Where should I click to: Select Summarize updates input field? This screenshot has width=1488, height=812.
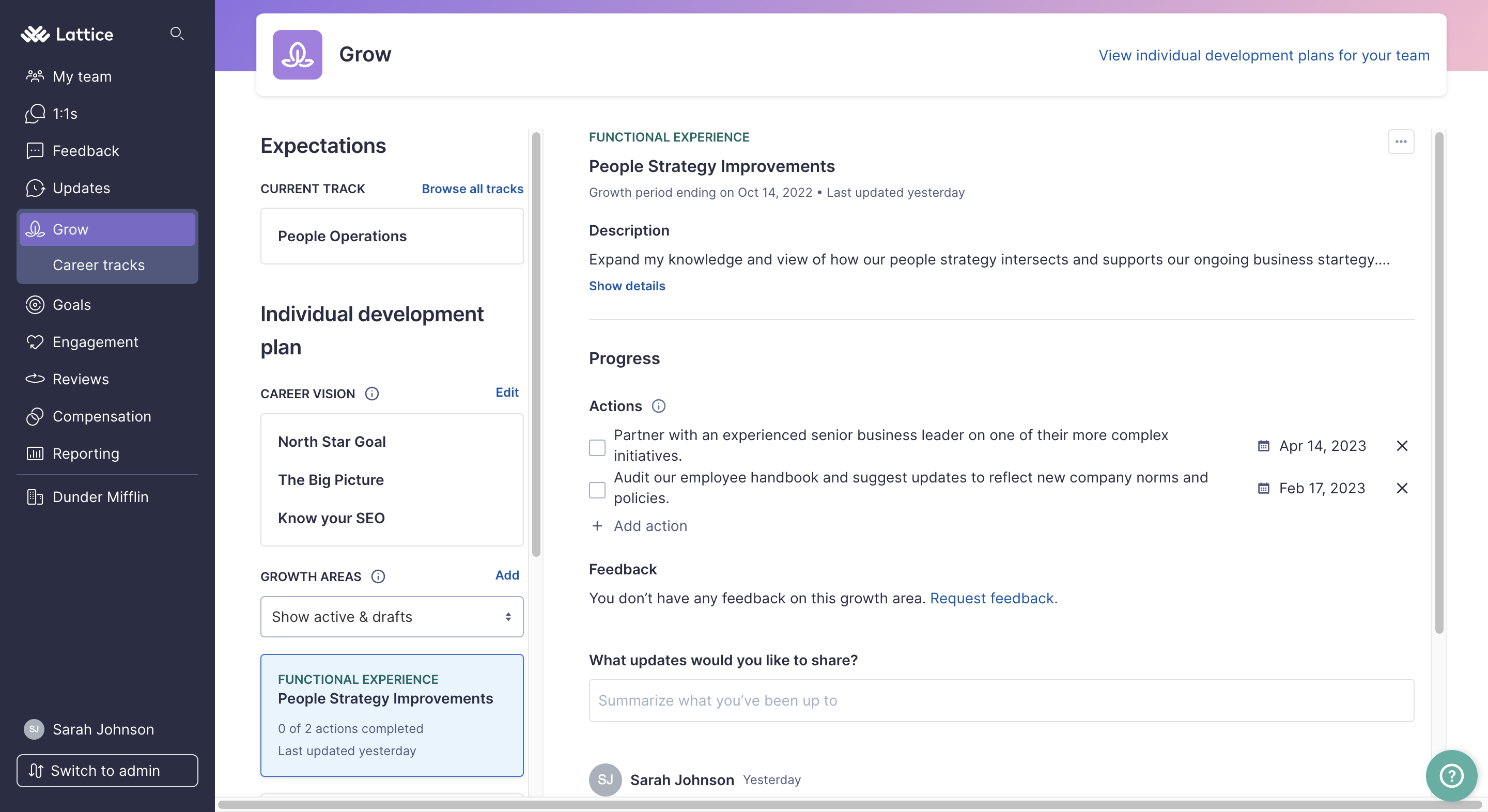click(1001, 700)
